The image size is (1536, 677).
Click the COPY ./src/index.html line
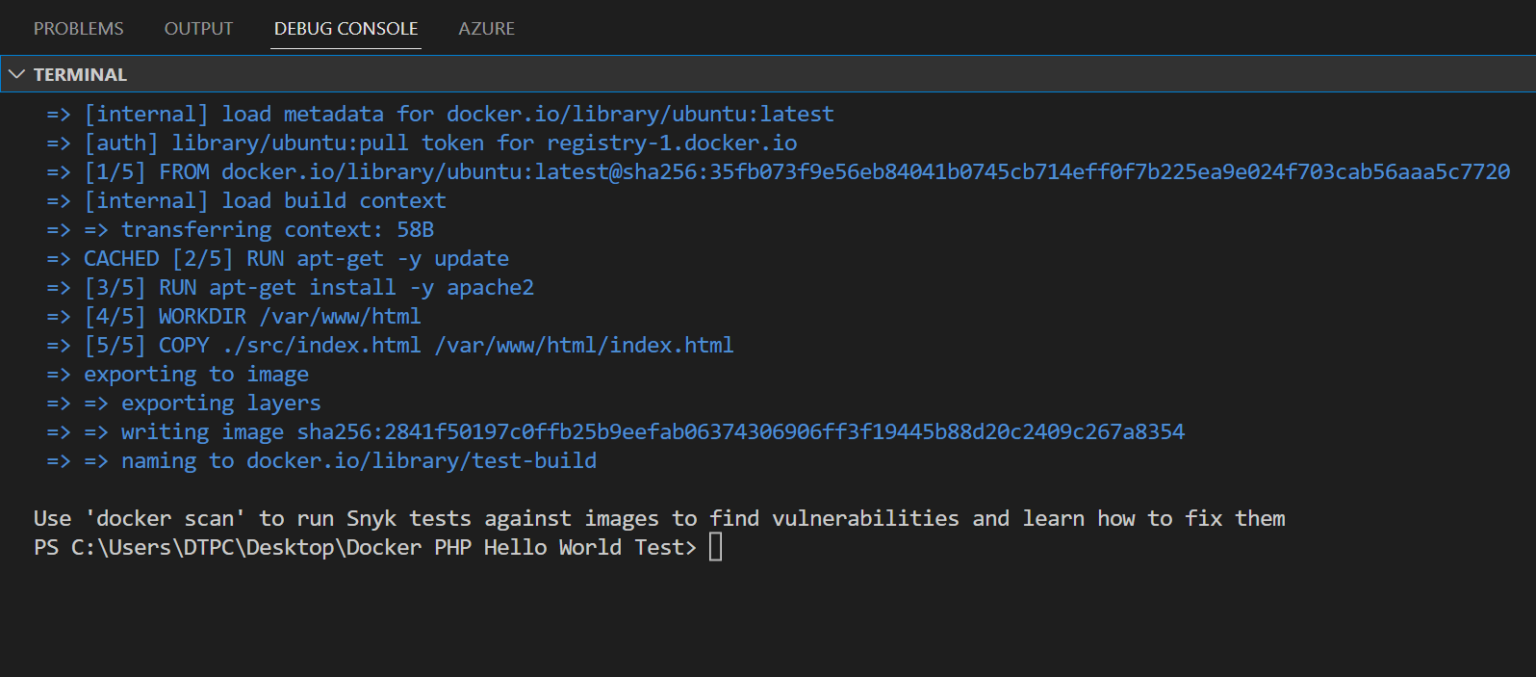coord(390,346)
